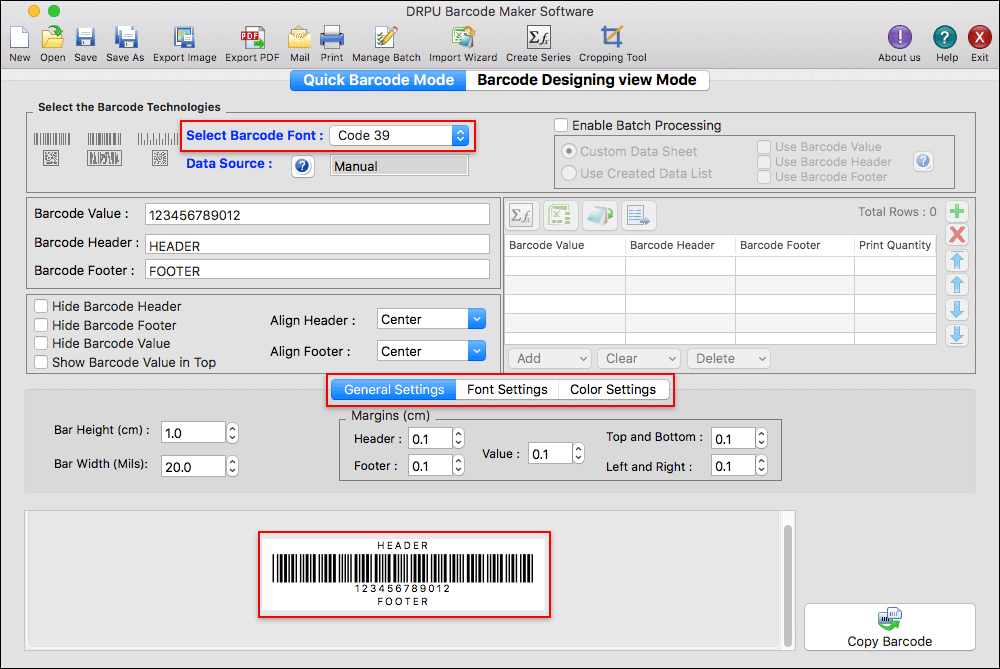1000x669 pixels.
Task: Click the preview area vertical scrollbar
Action: tap(788, 585)
